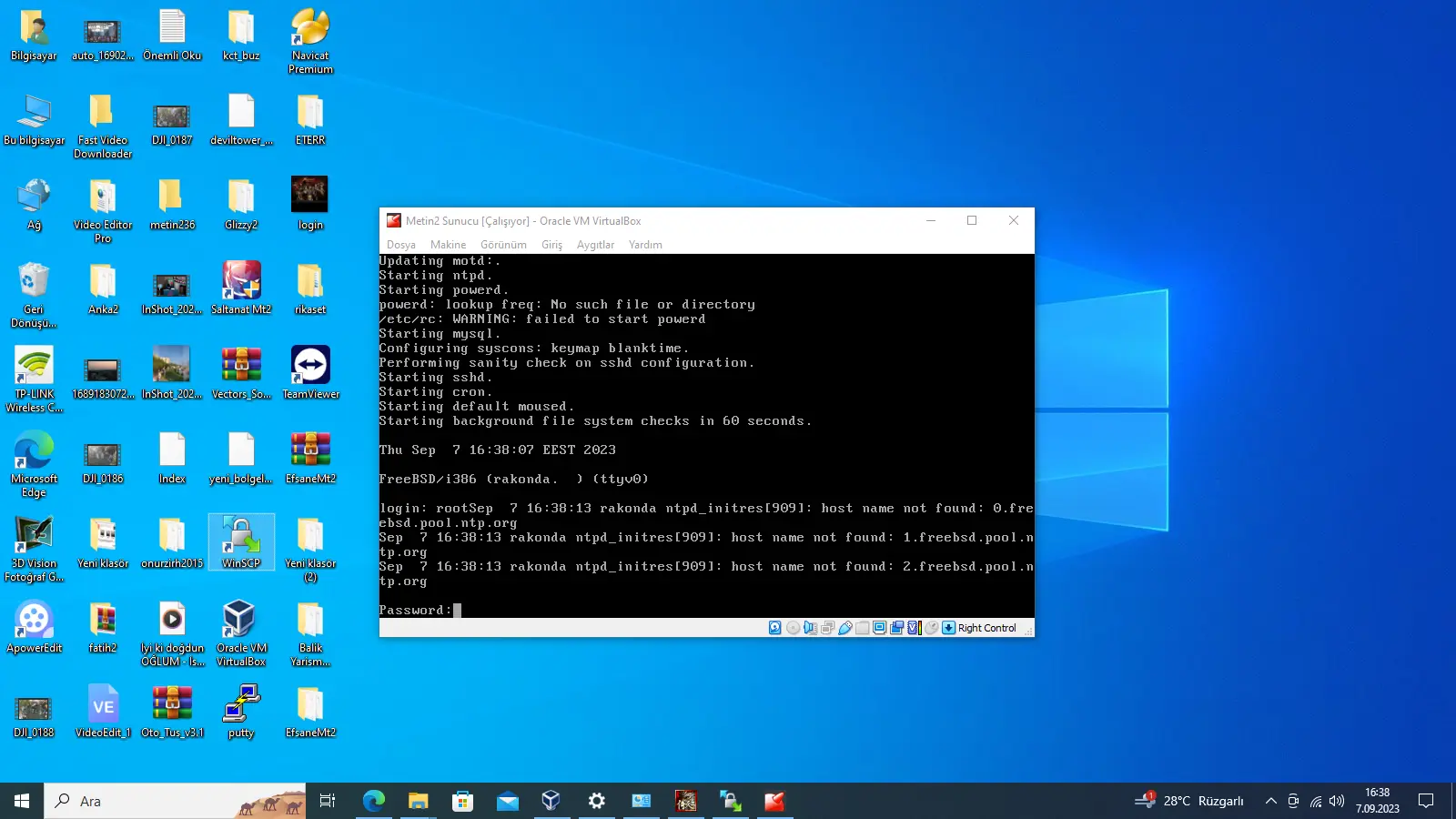
Task: Open the Windows Start menu
Action: coord(22,801)
